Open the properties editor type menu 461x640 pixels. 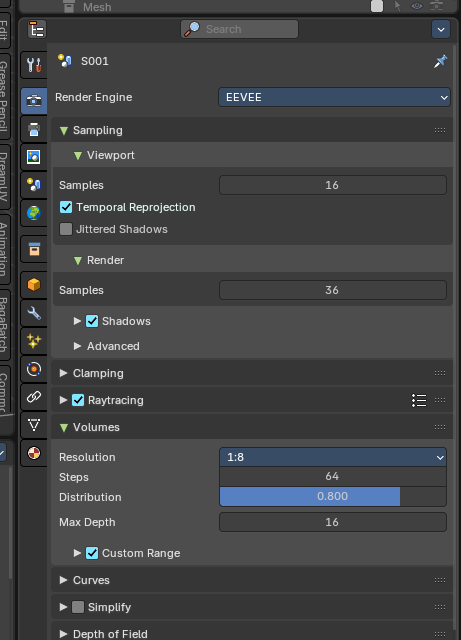click(37, 29)
